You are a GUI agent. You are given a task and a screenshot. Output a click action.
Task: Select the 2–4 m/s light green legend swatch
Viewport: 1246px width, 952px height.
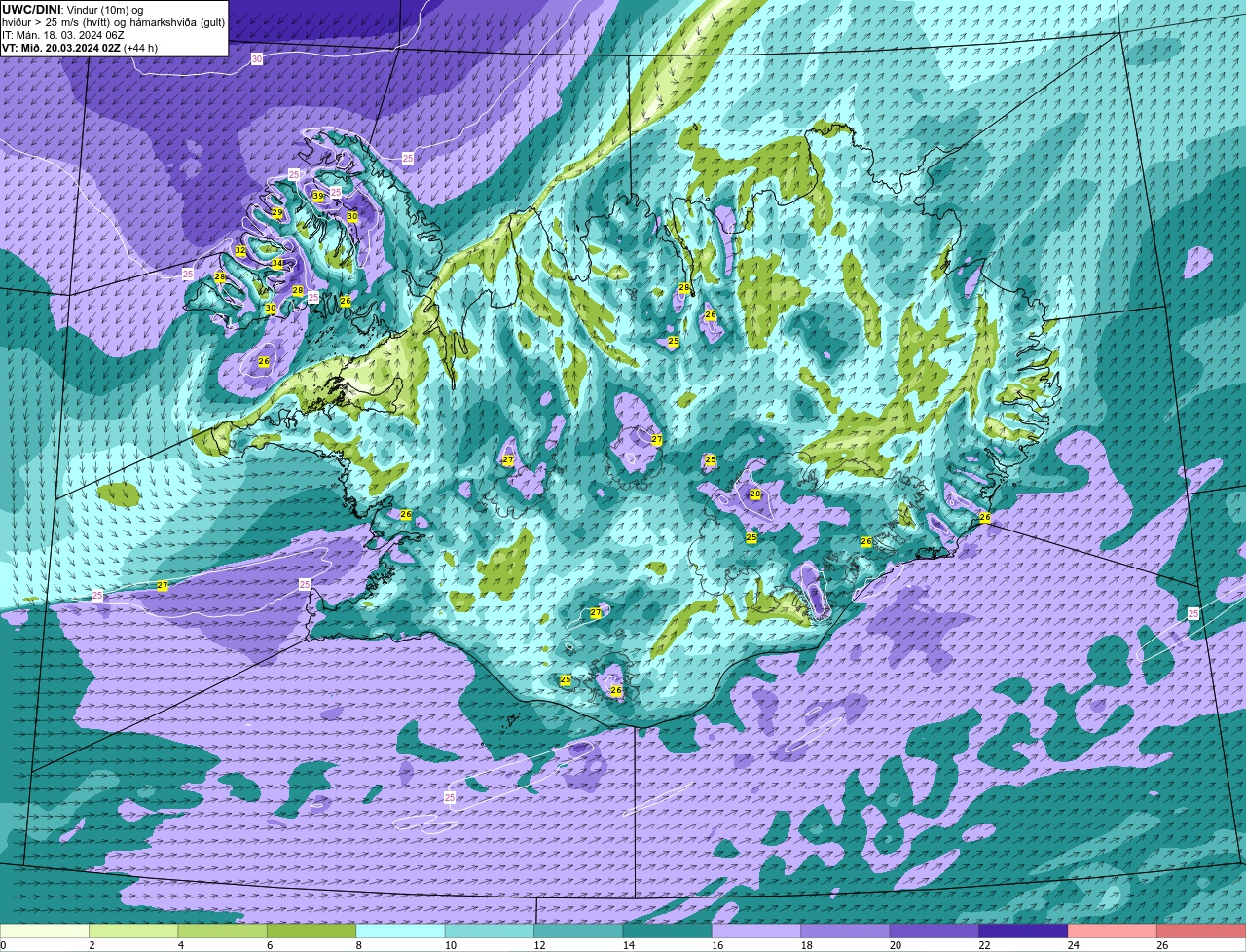[133, 932]
